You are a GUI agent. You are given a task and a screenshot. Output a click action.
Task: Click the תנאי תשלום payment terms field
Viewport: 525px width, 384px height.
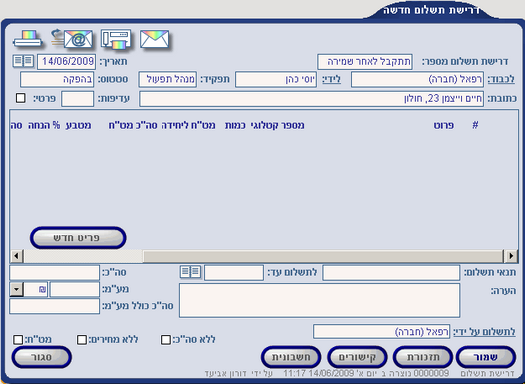(391, 273)
